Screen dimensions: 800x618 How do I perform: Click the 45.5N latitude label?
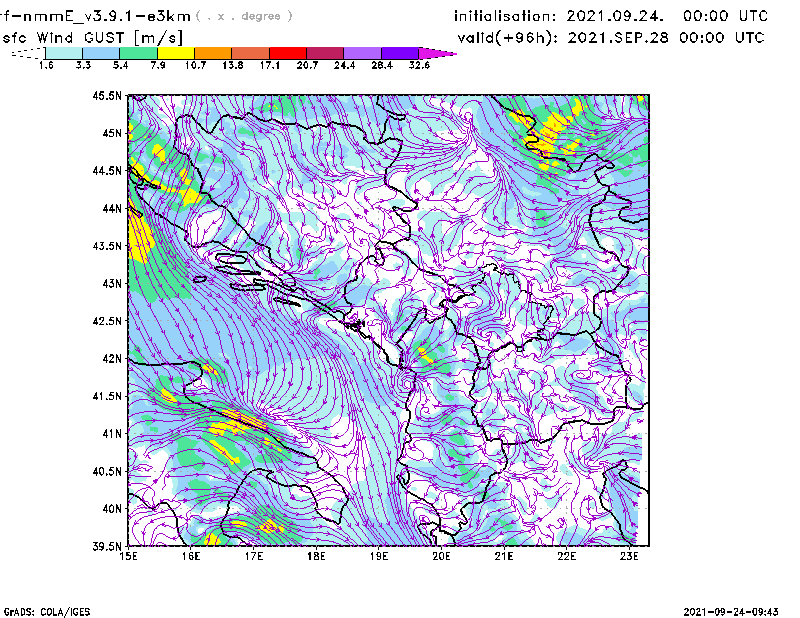point(107,95)
